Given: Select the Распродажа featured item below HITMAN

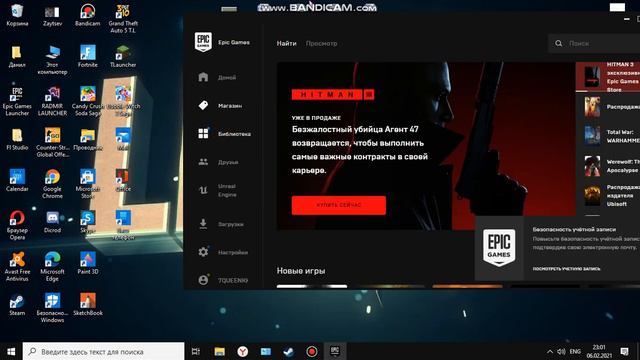Looking at the screenshot, I should [x=608, y=107].
